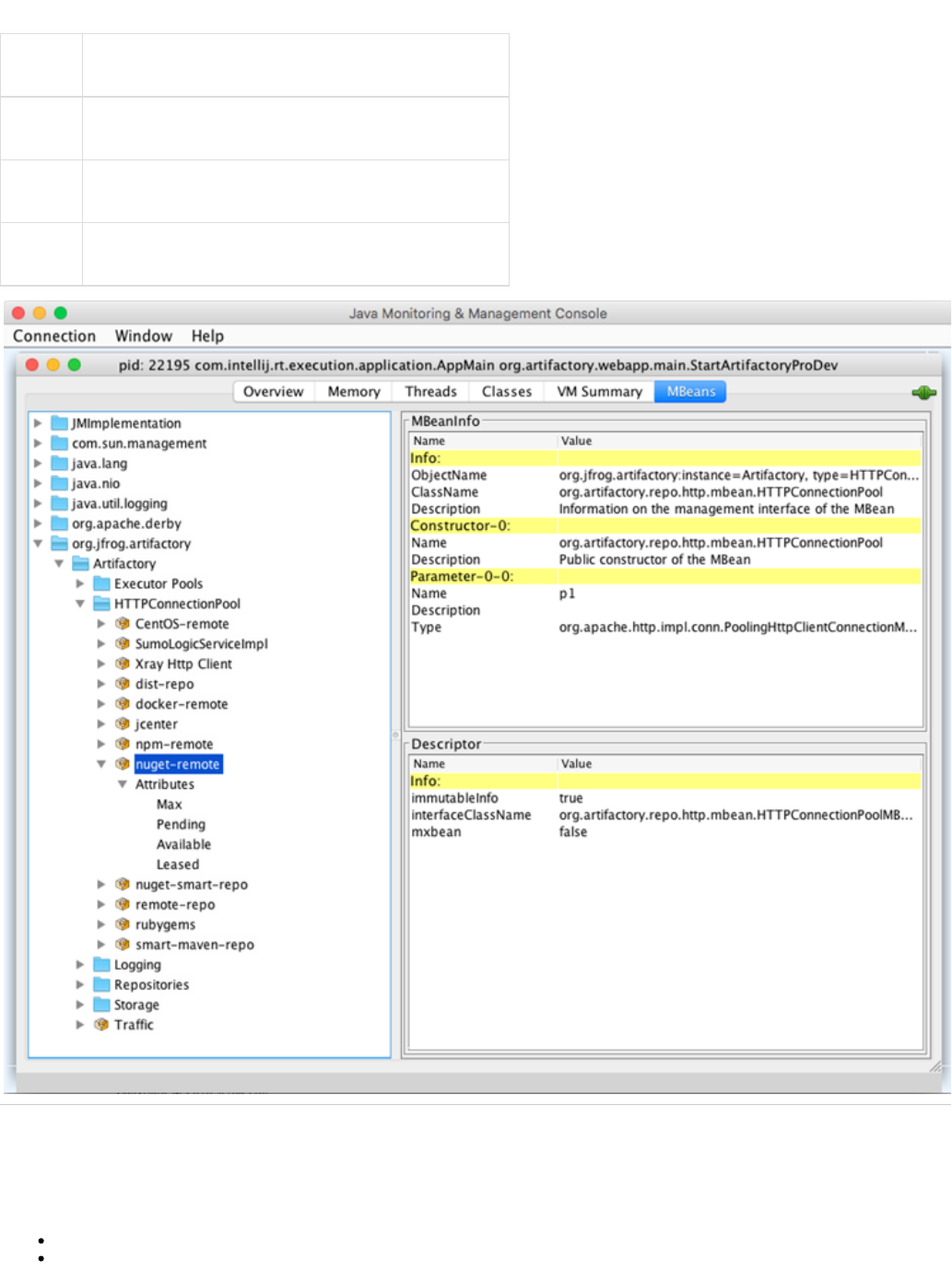Viewport: 952px width, 1283px height.
Task: Click the jcenter MBean icon
Action: [x=123, y=724]
